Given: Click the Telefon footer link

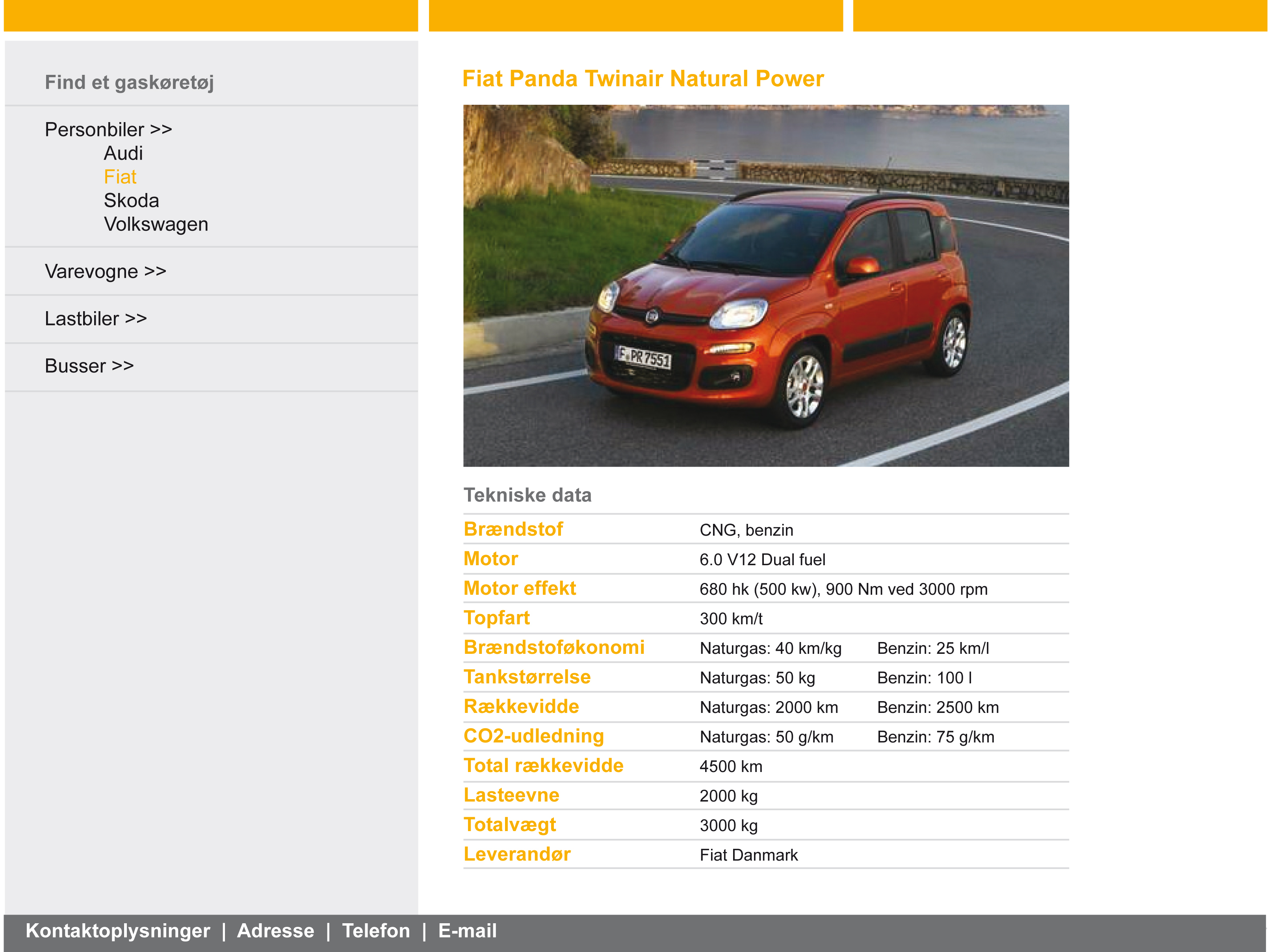Looking at the screenshot, I should pos(376,931).
